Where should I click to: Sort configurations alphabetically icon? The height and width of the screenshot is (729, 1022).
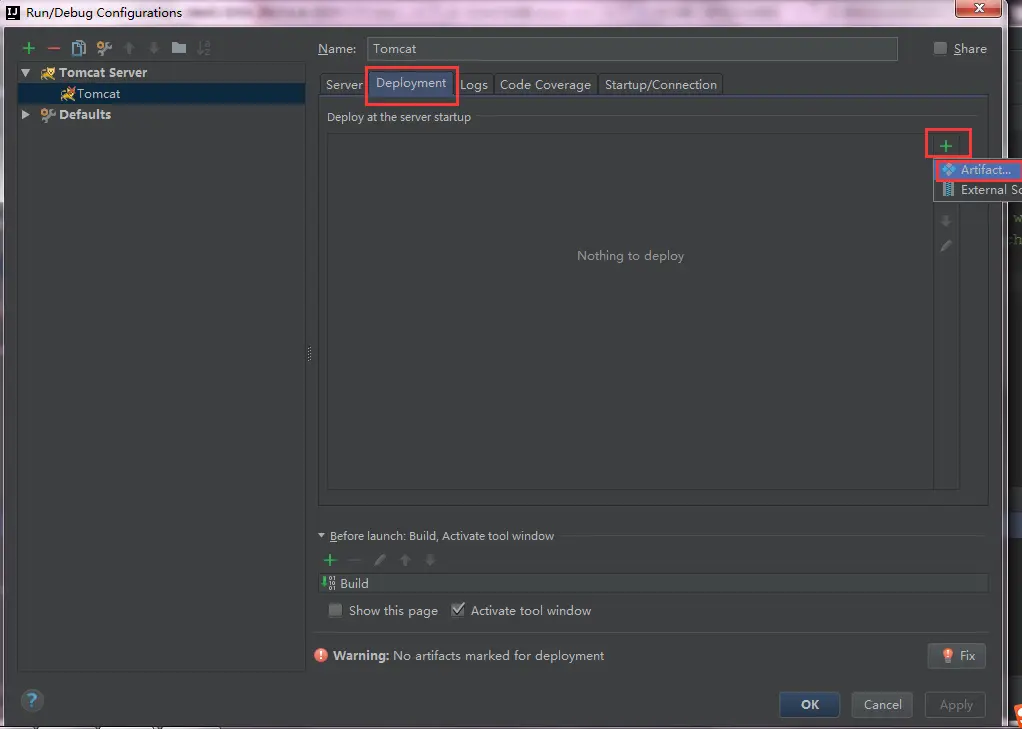tap(203, 48)
